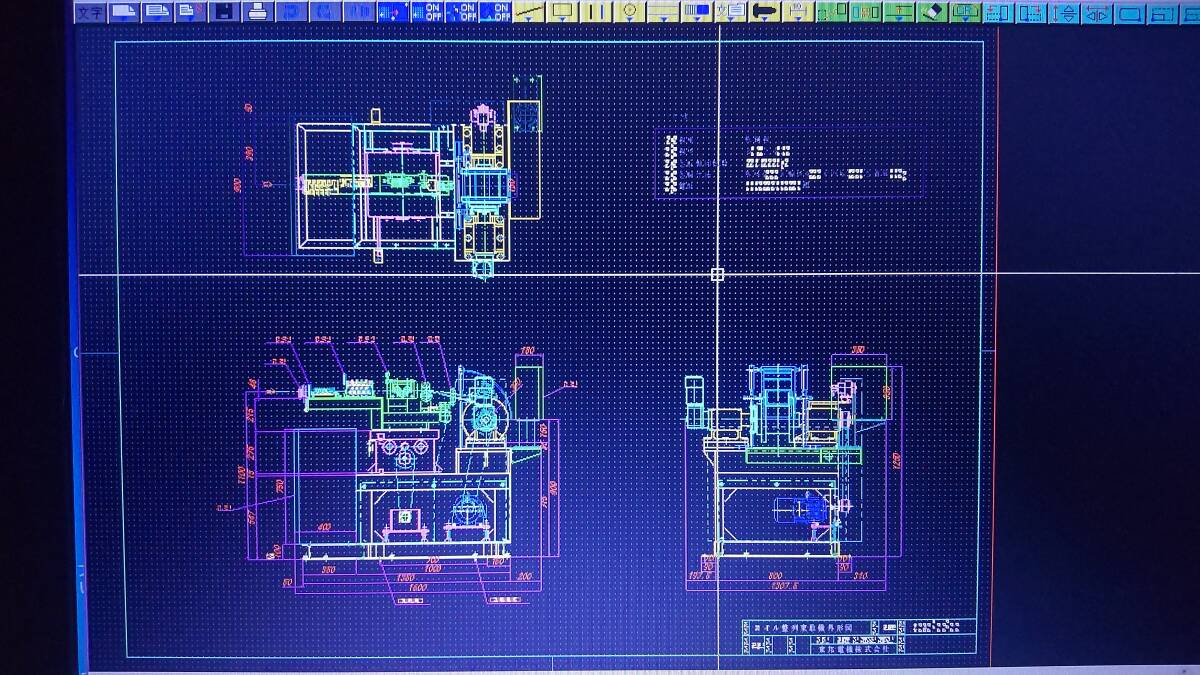This screenshot has width=1200, height=675.
Task: Select the rectangle drawing tool
Action: (x=562, y=12)
